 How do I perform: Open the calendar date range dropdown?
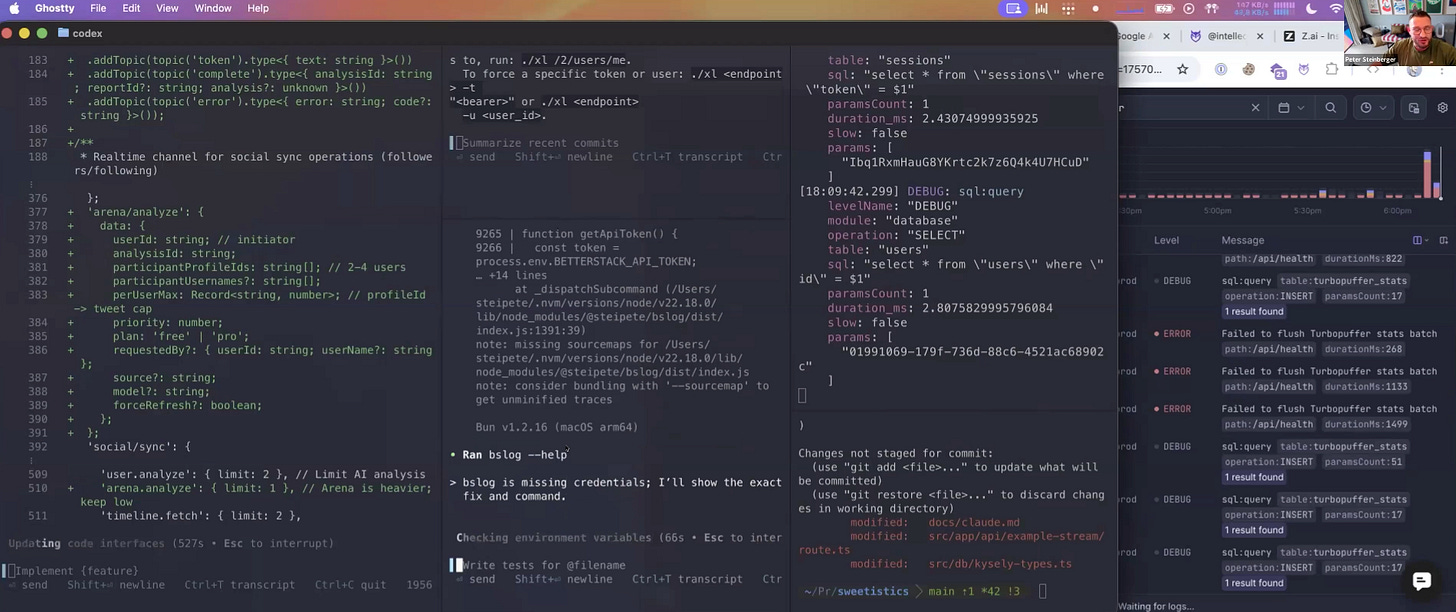pos(1291,107)
